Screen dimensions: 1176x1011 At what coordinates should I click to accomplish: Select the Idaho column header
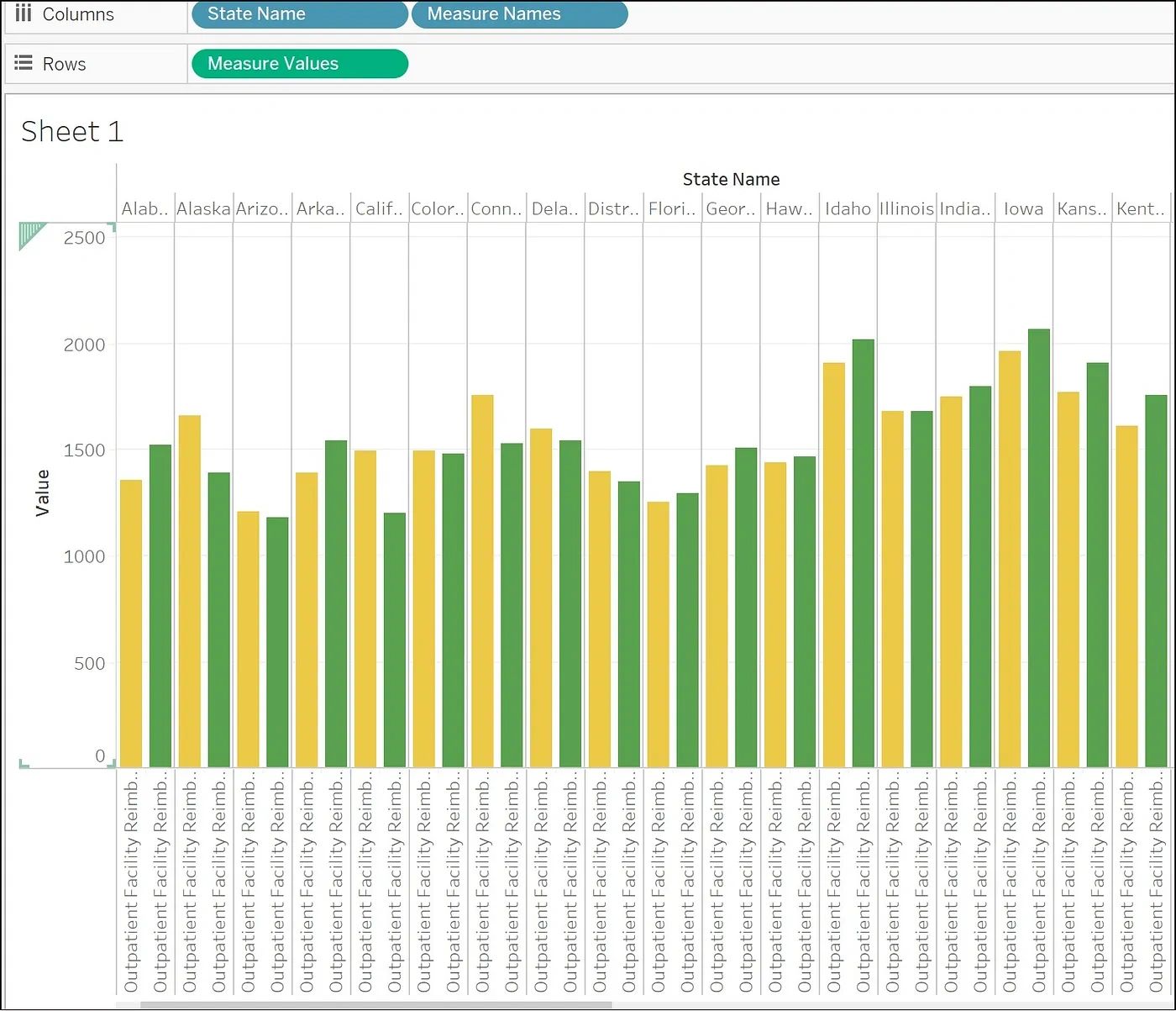click(847, 208)
